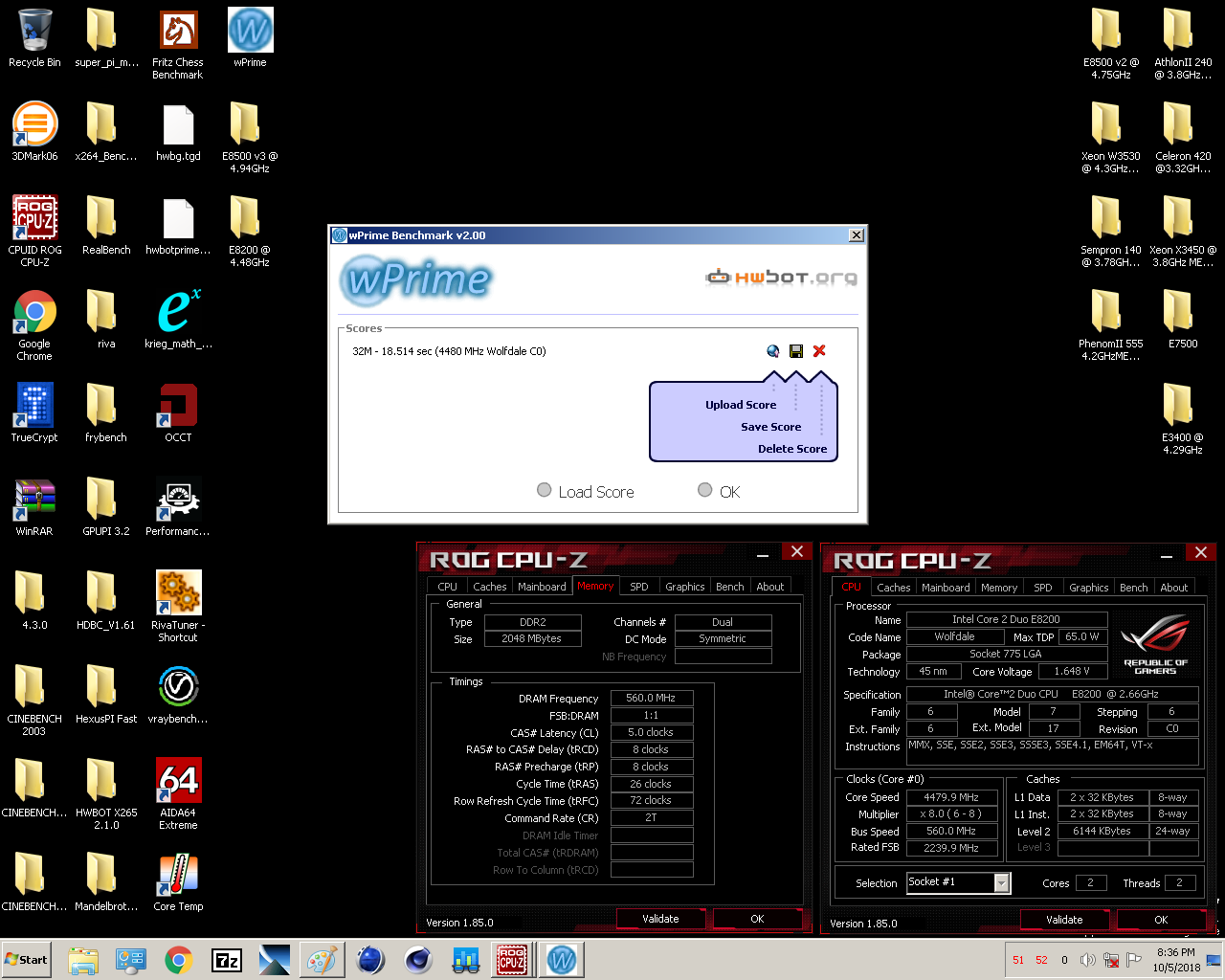Screen dimensions: 1225x980
Task: Click the taskbar clock showing 8:36 PM
Action: click(1176, 960)
